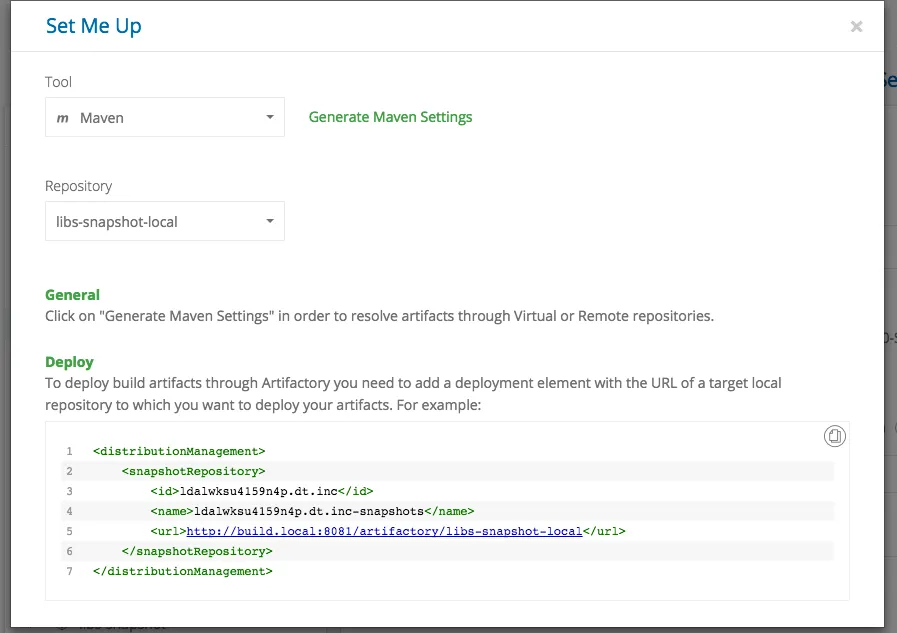
Task: Click the Maven 'm' logo icon
Action: pyautogui.click(x=62, y=118)
